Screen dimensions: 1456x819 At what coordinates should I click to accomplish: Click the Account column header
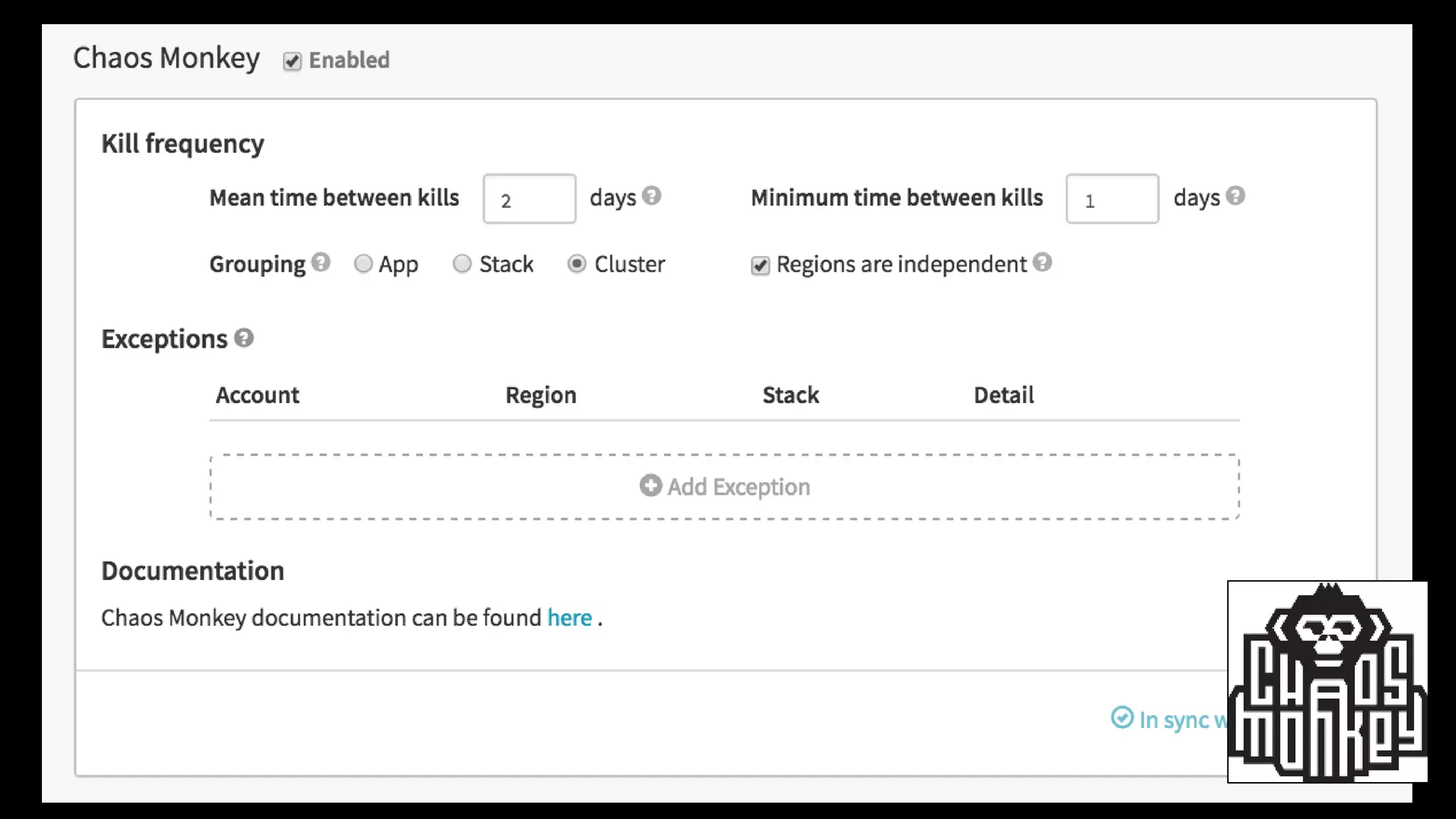(x=257, y=395)
